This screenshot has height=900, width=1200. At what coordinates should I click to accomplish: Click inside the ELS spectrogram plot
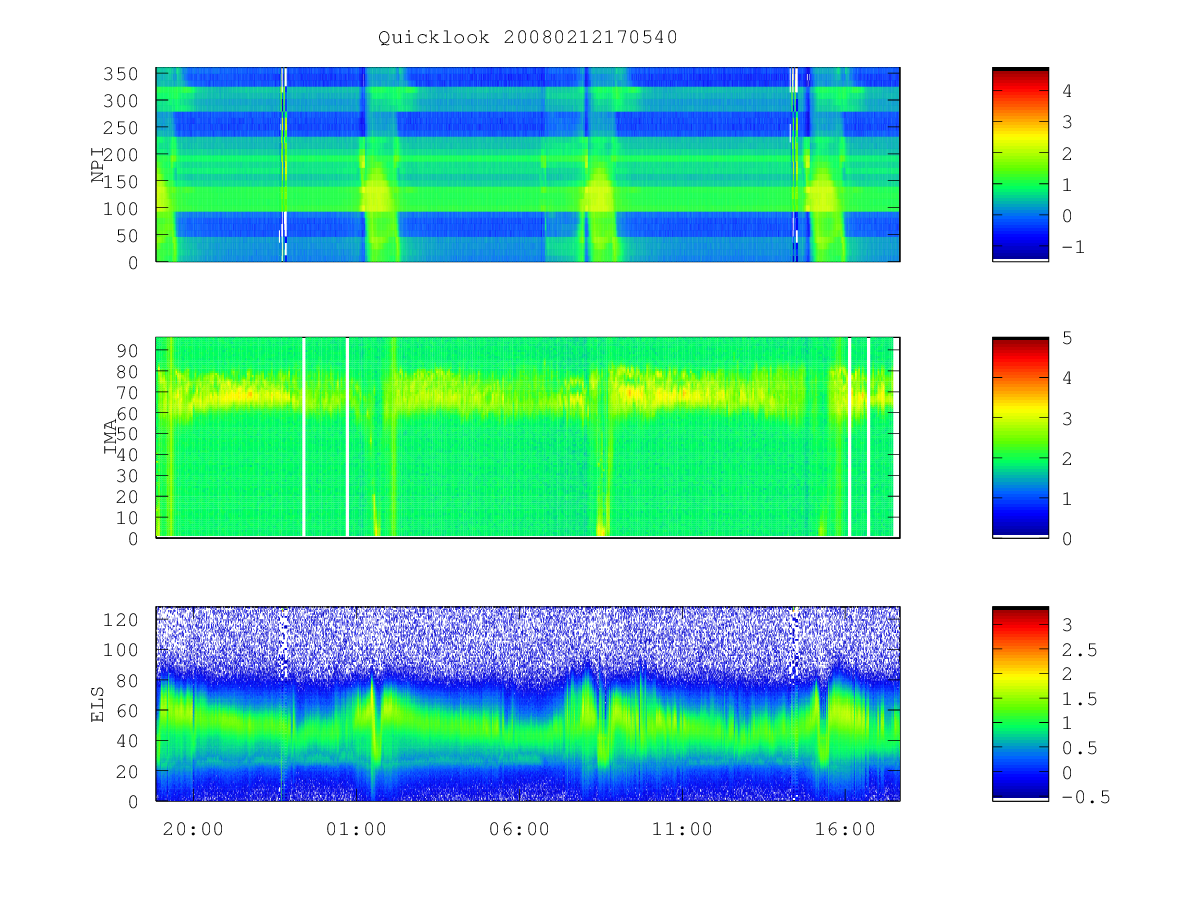(x=528, y=703)
